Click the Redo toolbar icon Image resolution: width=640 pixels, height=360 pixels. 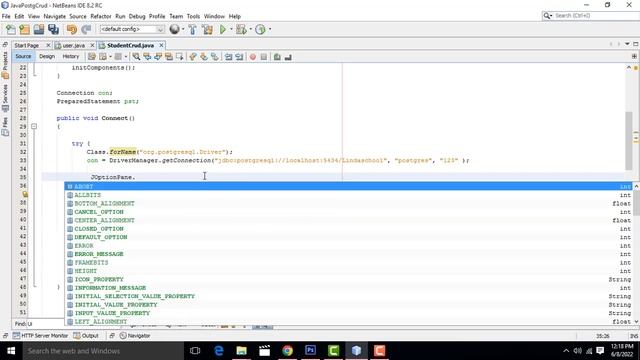[86, 29]
